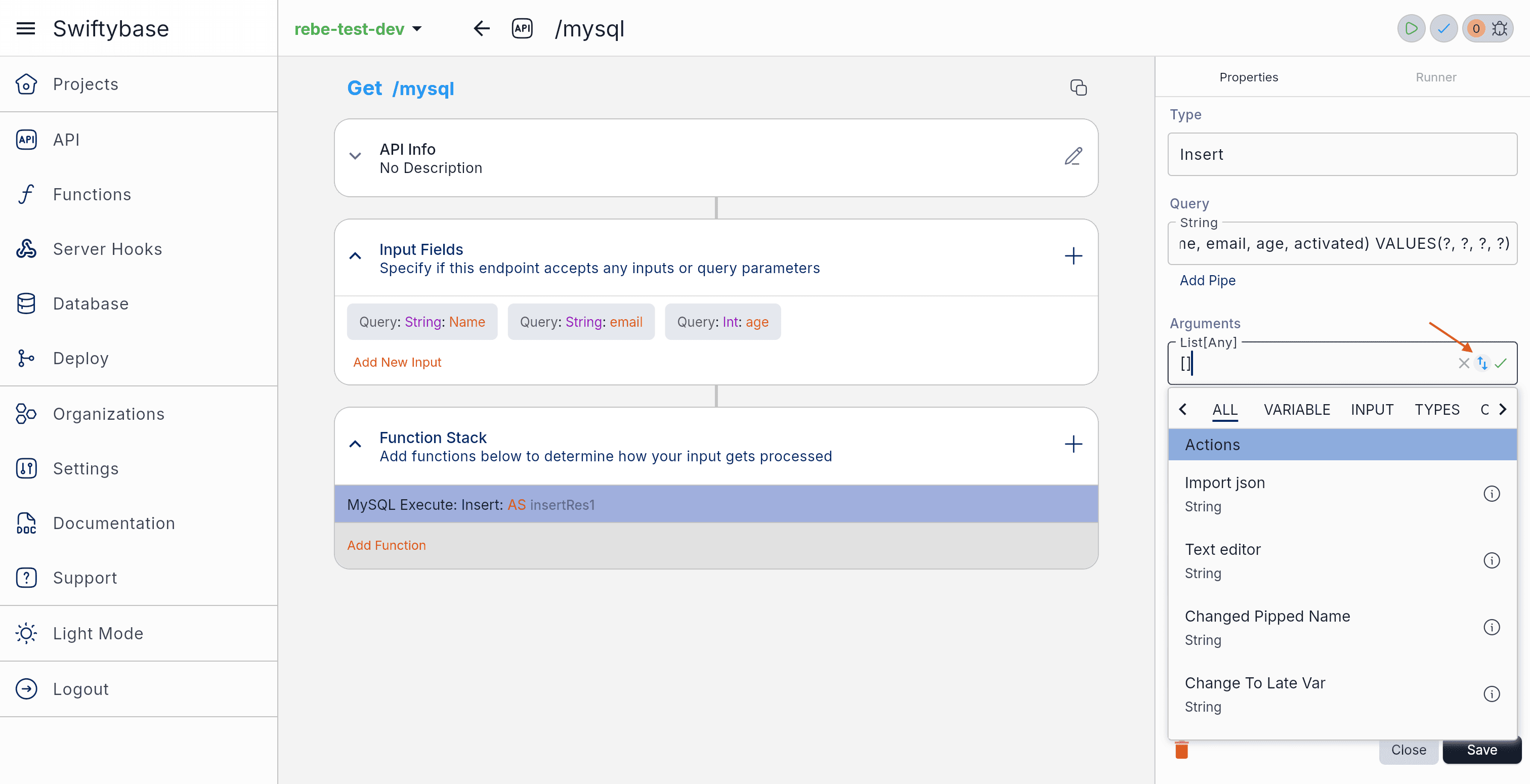Collapse the Input Fields section
This screenshot has width=1530, height=784.
click(x=355, y=256)
